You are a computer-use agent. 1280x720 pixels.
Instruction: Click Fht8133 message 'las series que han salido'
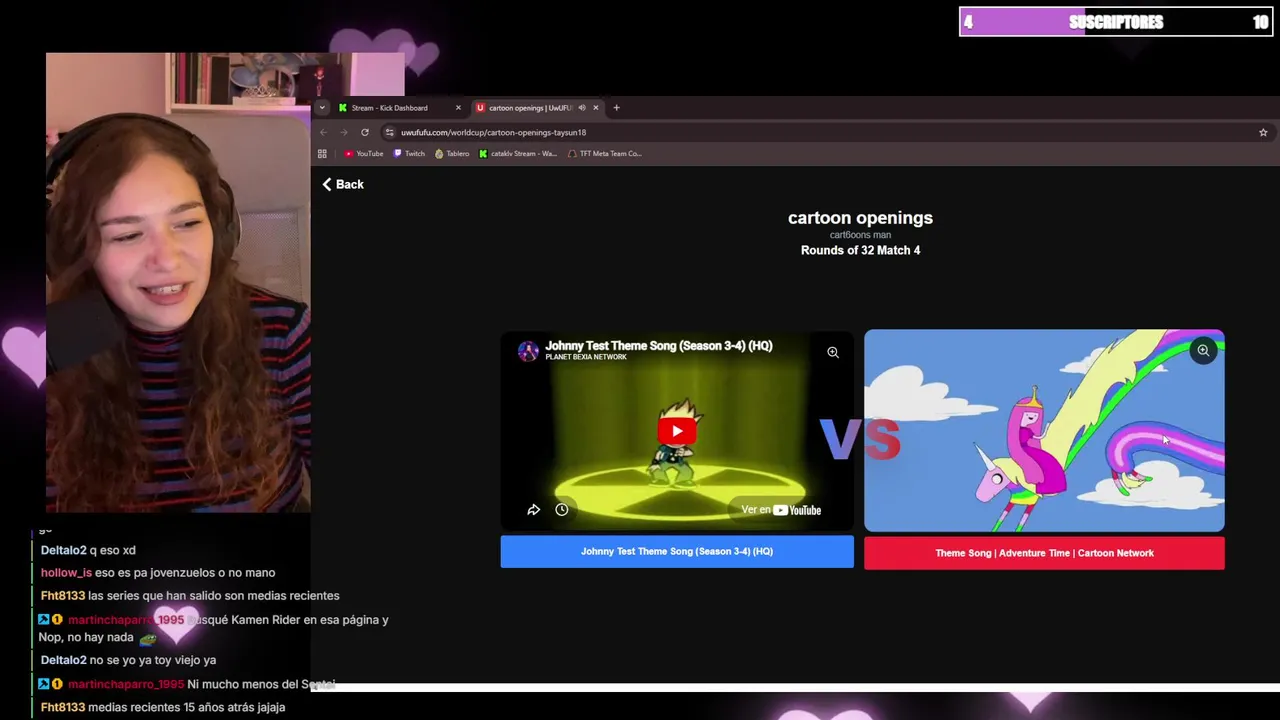click(190, 596)
